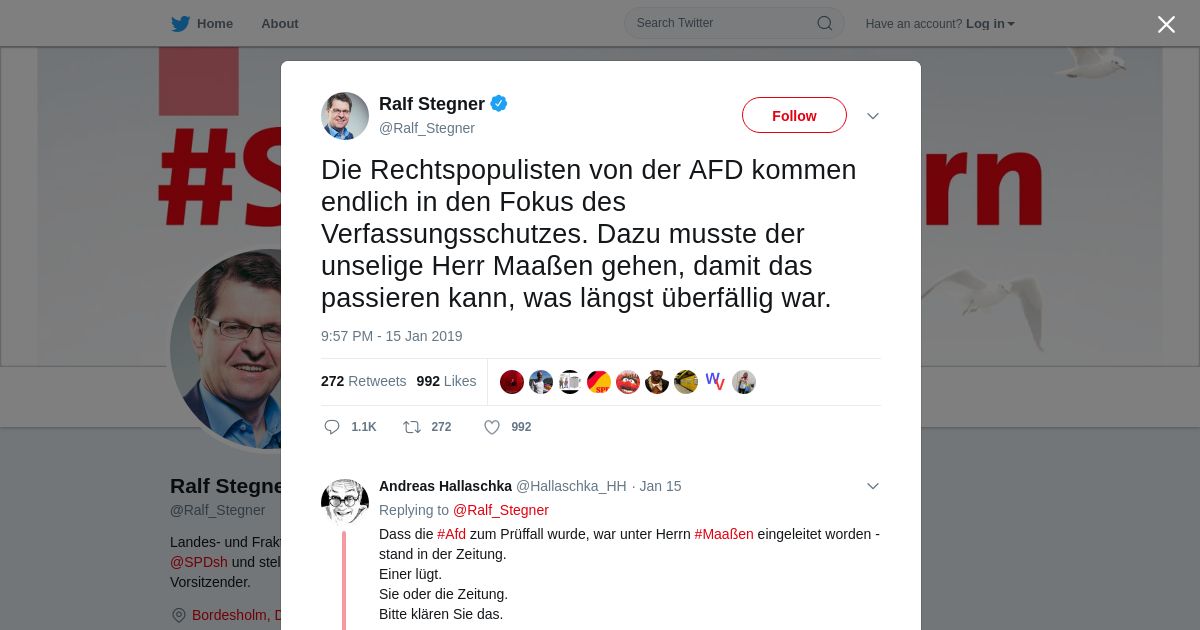1200x630 pixels.
Task: Click the Twitter bird logo icon
Action: 180,23
